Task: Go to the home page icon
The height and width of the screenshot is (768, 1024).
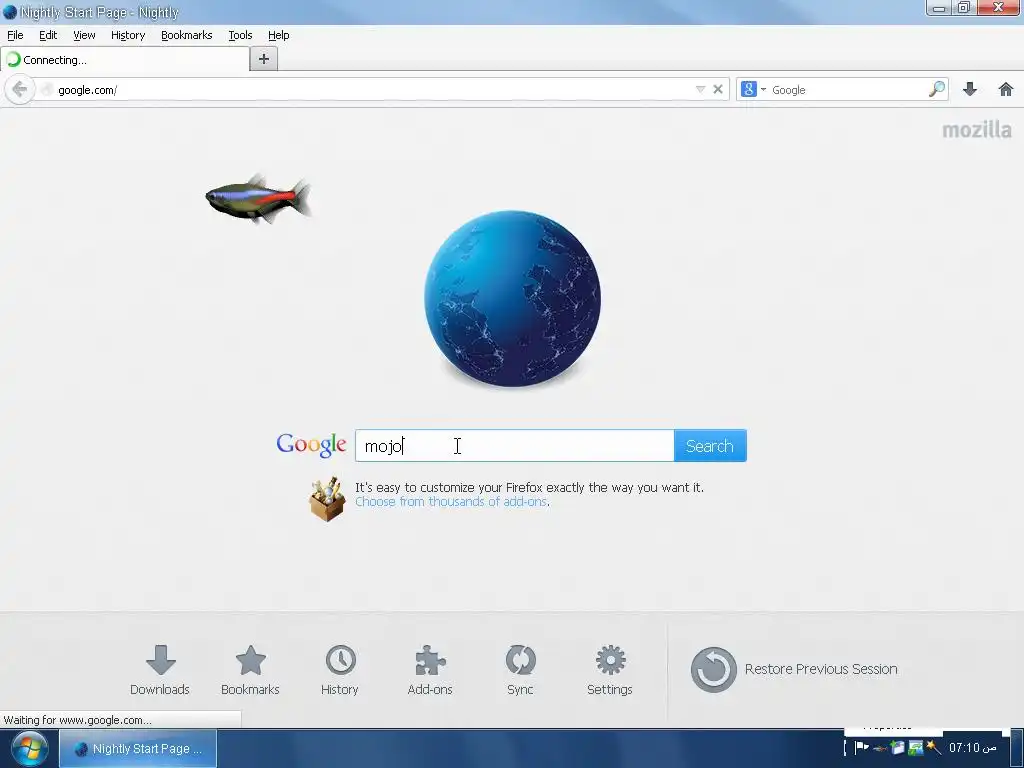Action: [1006, 89]
